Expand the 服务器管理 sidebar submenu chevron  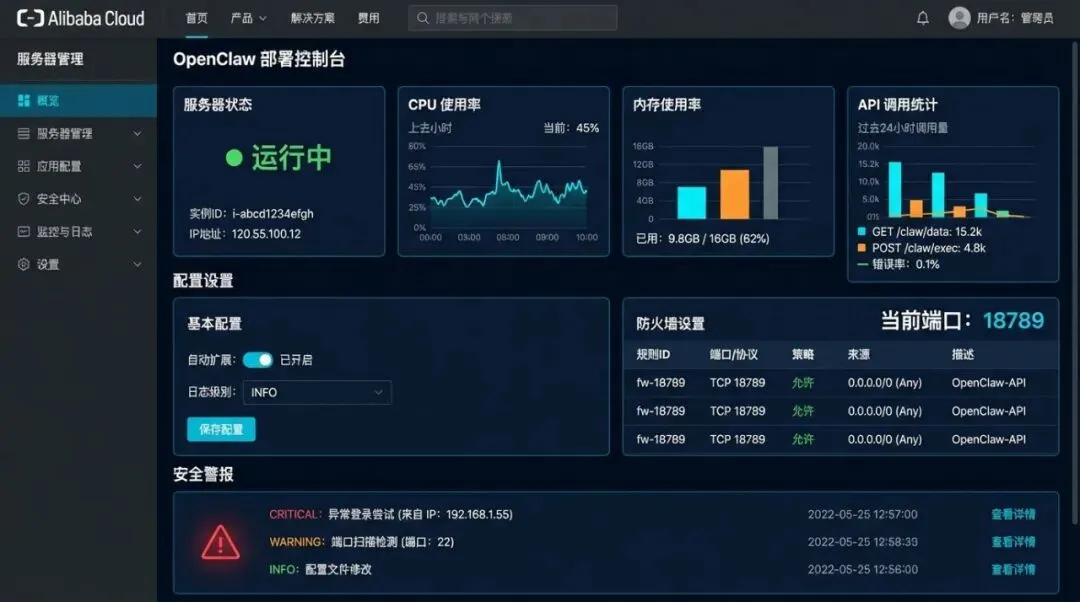coord(137,134)
